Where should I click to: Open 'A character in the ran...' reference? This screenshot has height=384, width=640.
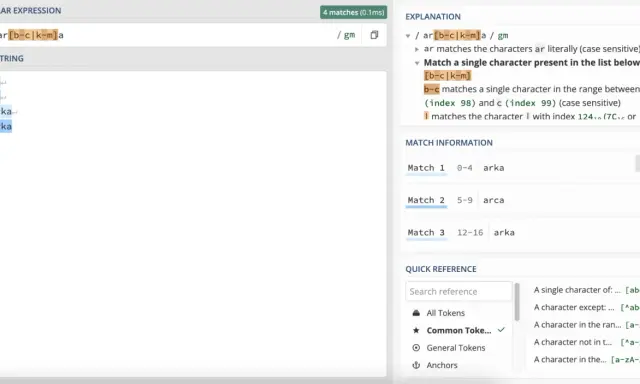(x=586, y=325)
